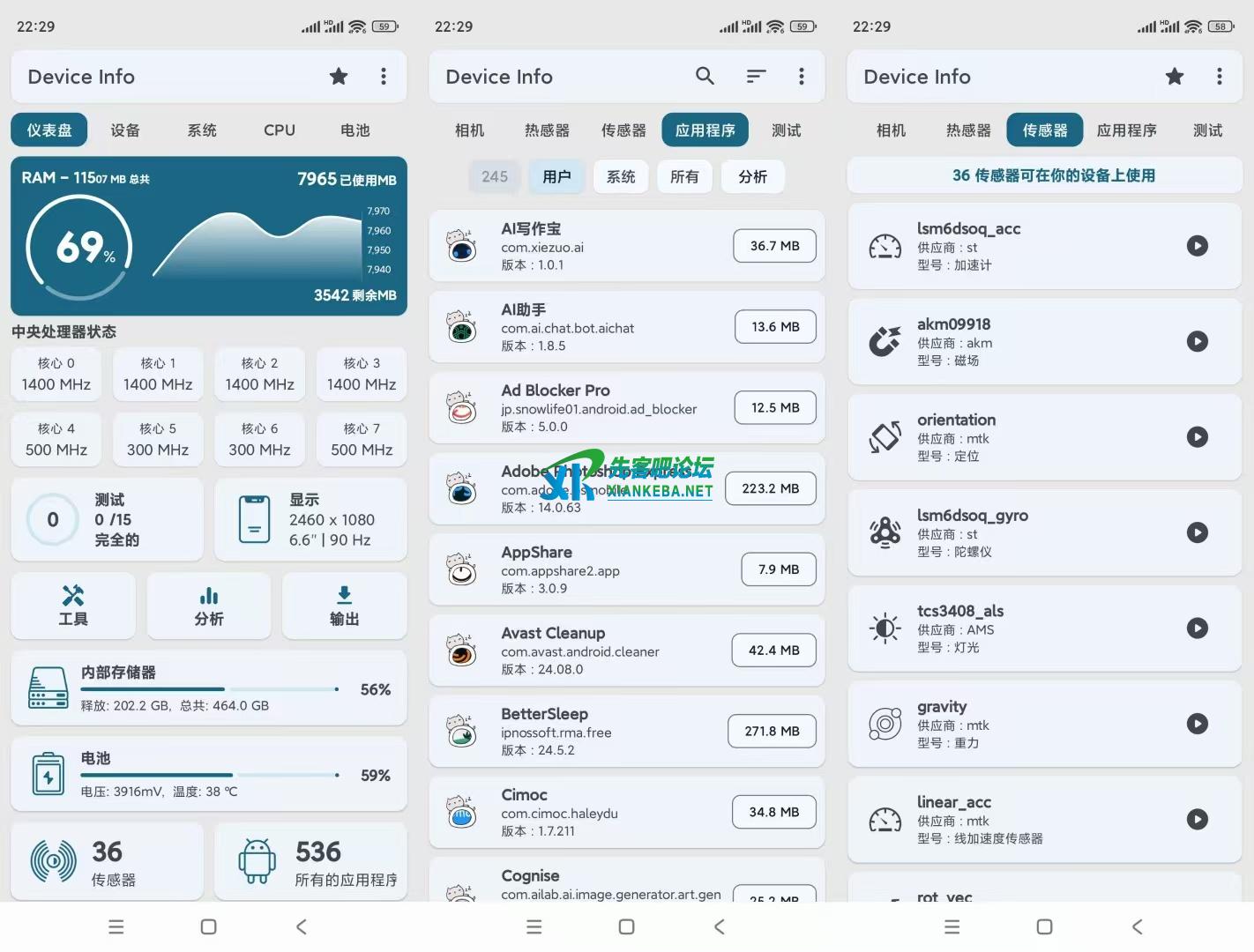Click the 内部存储器 56% storage progress bar
The width and height of the screenshot is (1254, 952).
(x=210, y=689)
